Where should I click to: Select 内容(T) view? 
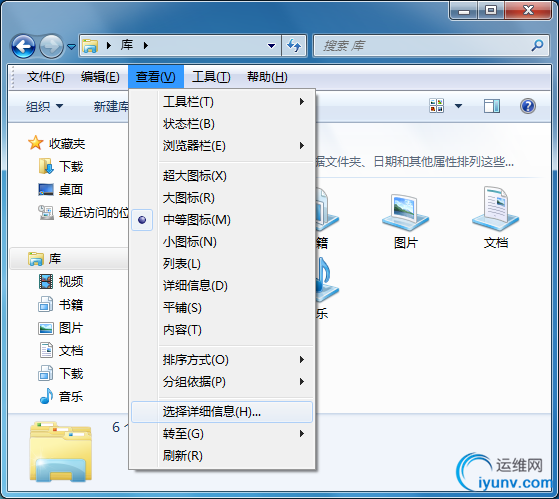click(x=222, y=330)
